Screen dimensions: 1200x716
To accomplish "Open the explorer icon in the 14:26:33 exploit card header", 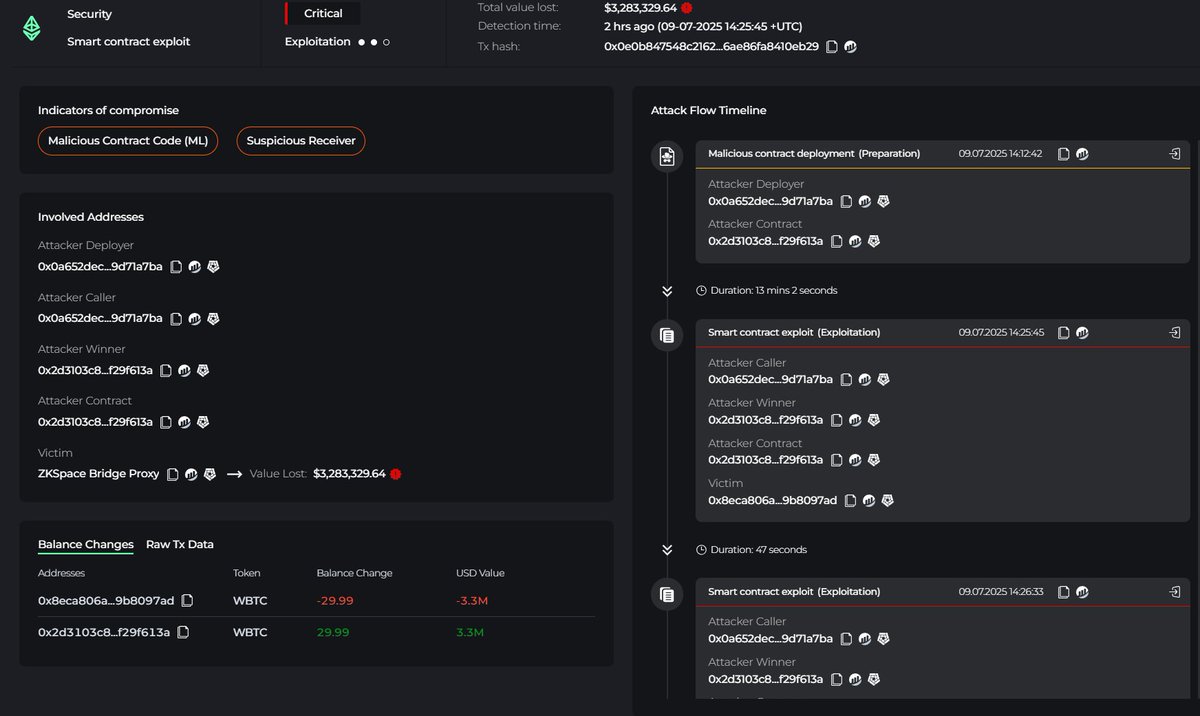I will click(1082, 592).
